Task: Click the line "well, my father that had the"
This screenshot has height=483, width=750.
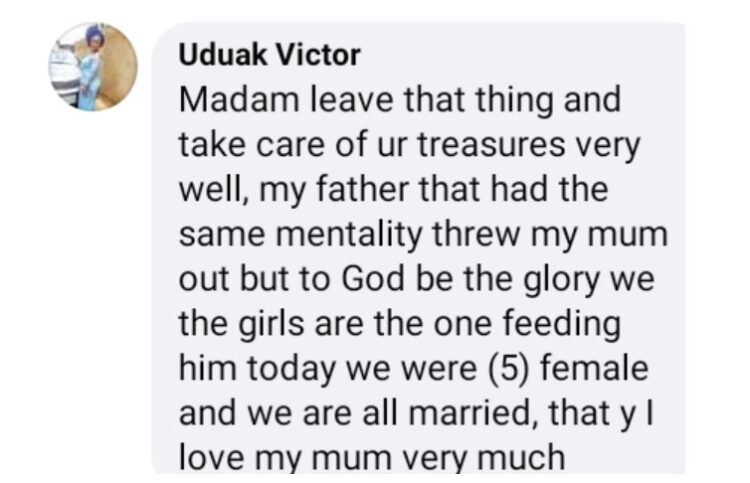Action: click(400, 189)
